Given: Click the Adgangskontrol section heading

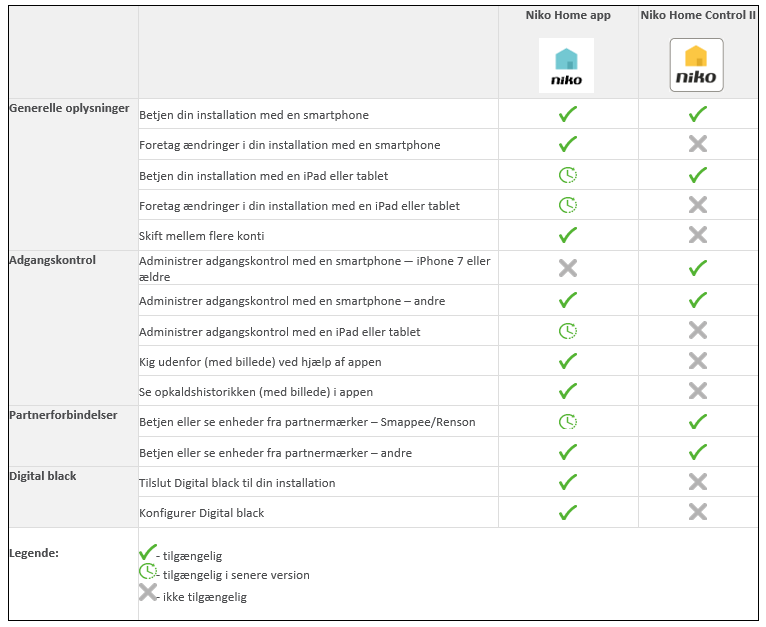Looking at the screenshot, I should coord(52,260).
